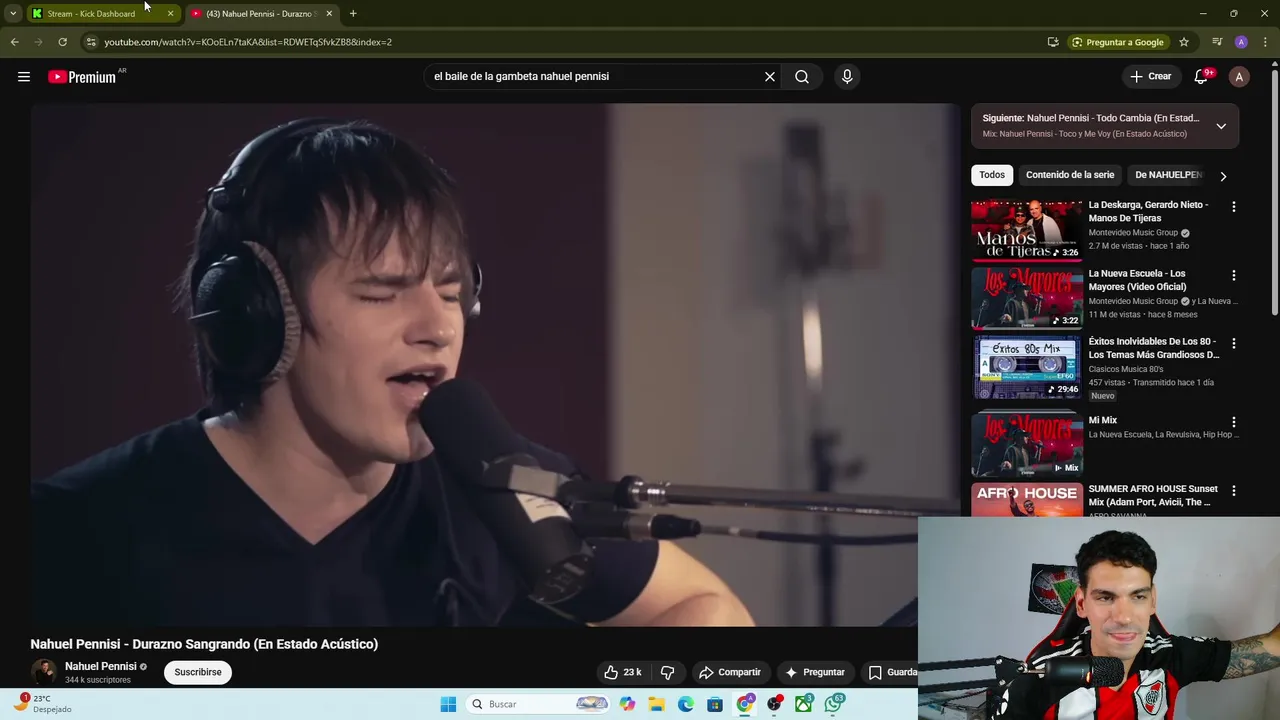The height and width of the screenshot is (720, 1280).
Task: Open Microsoft Store from taskbar
Action: pyautogui.click(x=715, y=704)
